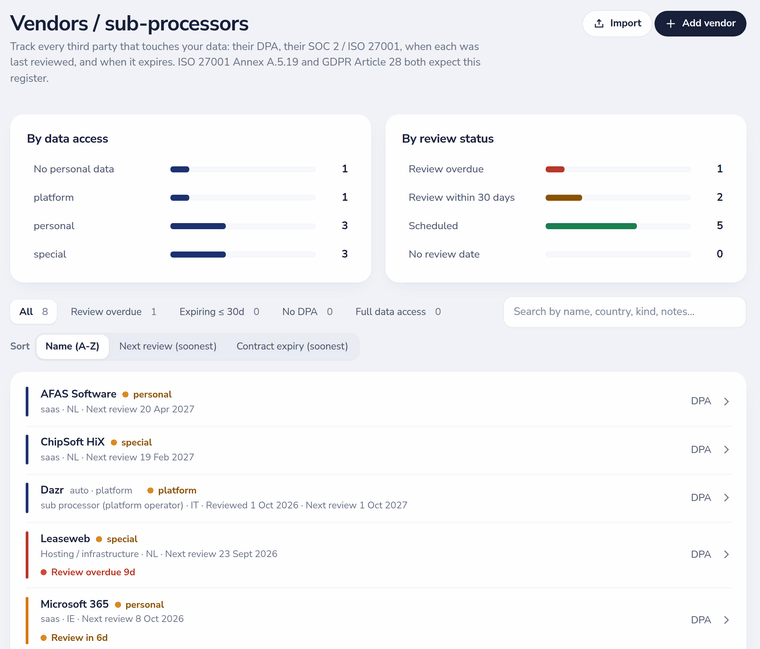The image size is (760, 649).
Task: Click the personal badge on Microsoft 365
Action: [x=139, y=605]
